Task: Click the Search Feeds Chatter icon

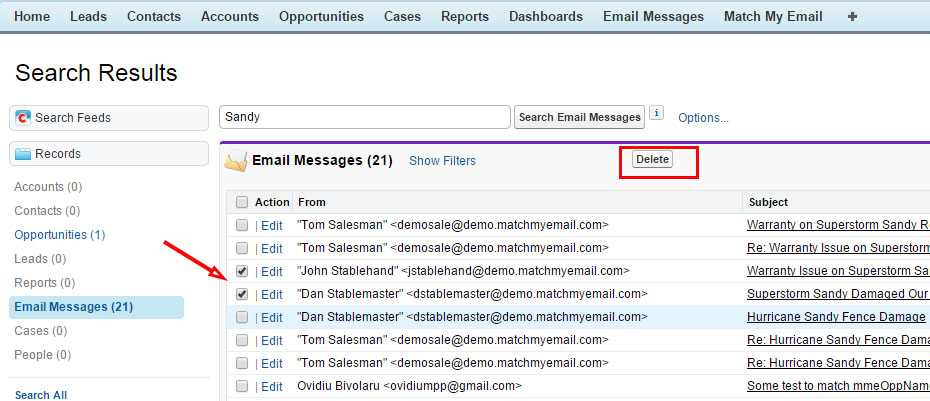Action: pos(23,118)
